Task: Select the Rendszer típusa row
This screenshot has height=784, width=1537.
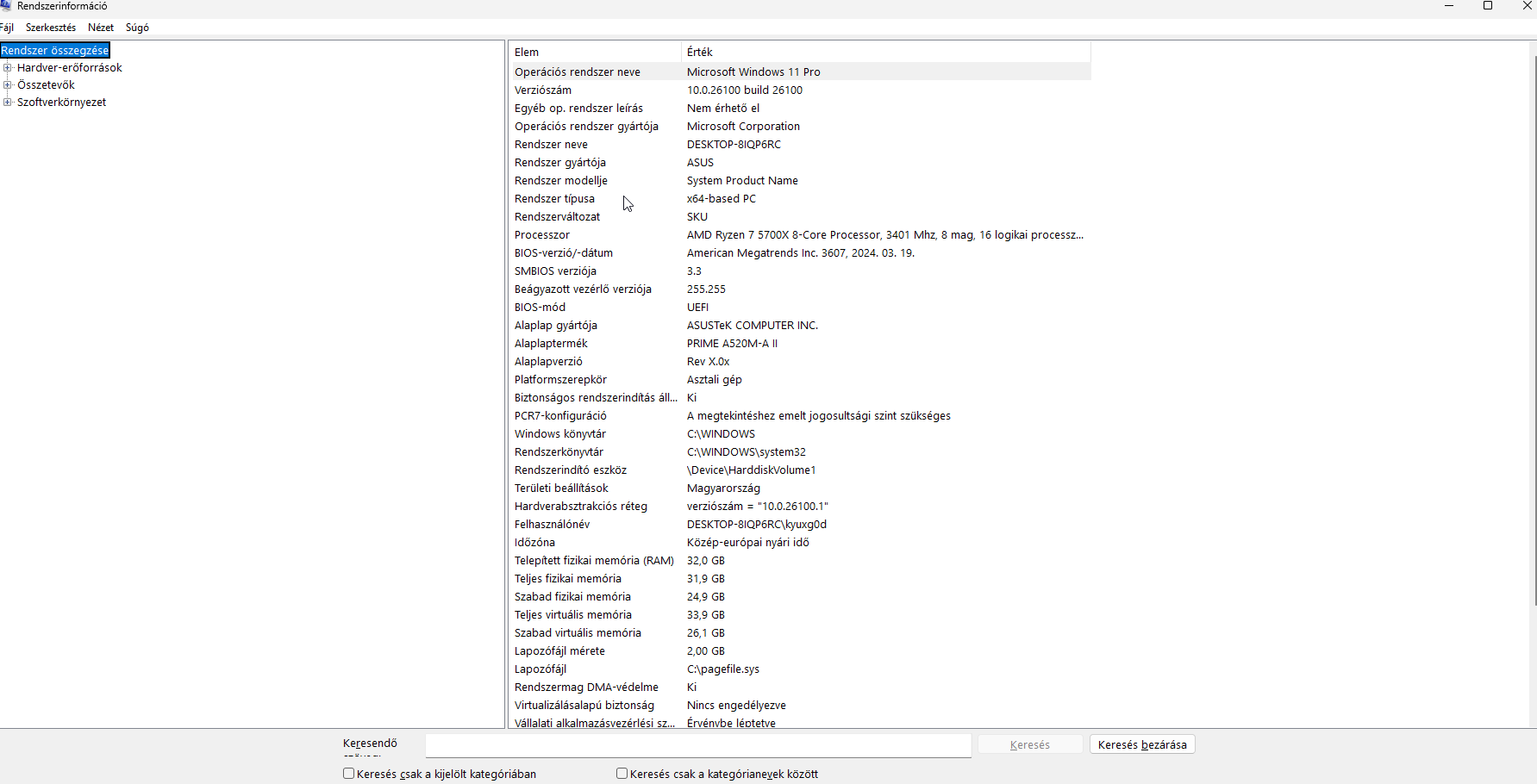Action: click(x=800, y=199)
